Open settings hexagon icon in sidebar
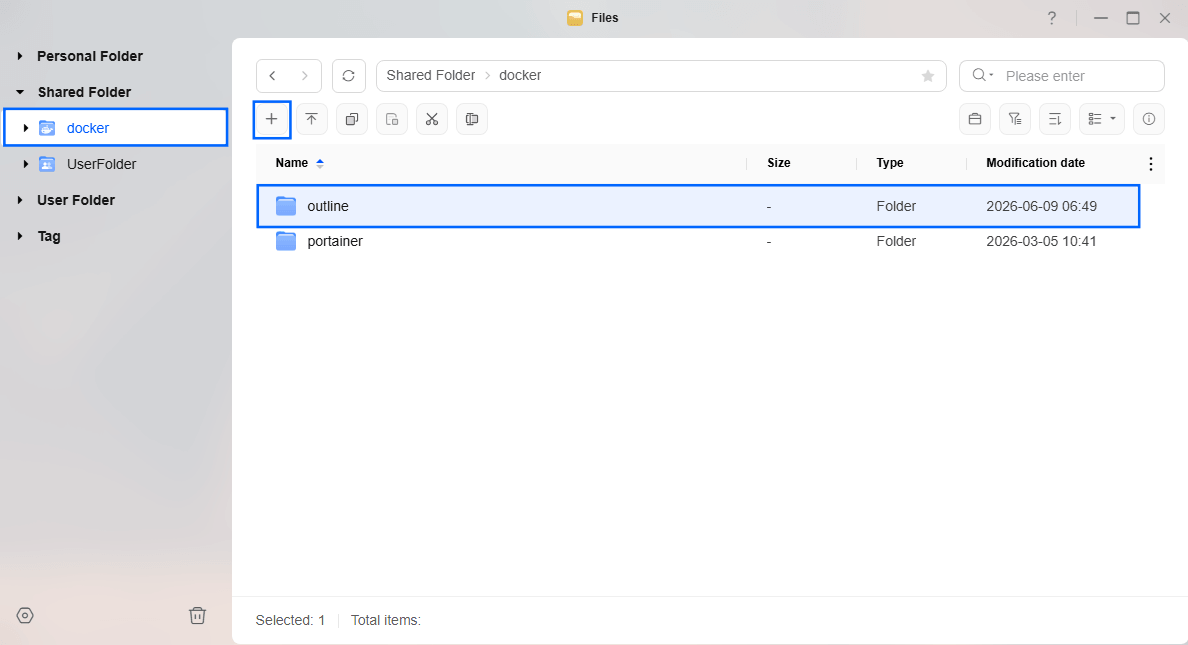1188x645 pixels. point(25,615)
